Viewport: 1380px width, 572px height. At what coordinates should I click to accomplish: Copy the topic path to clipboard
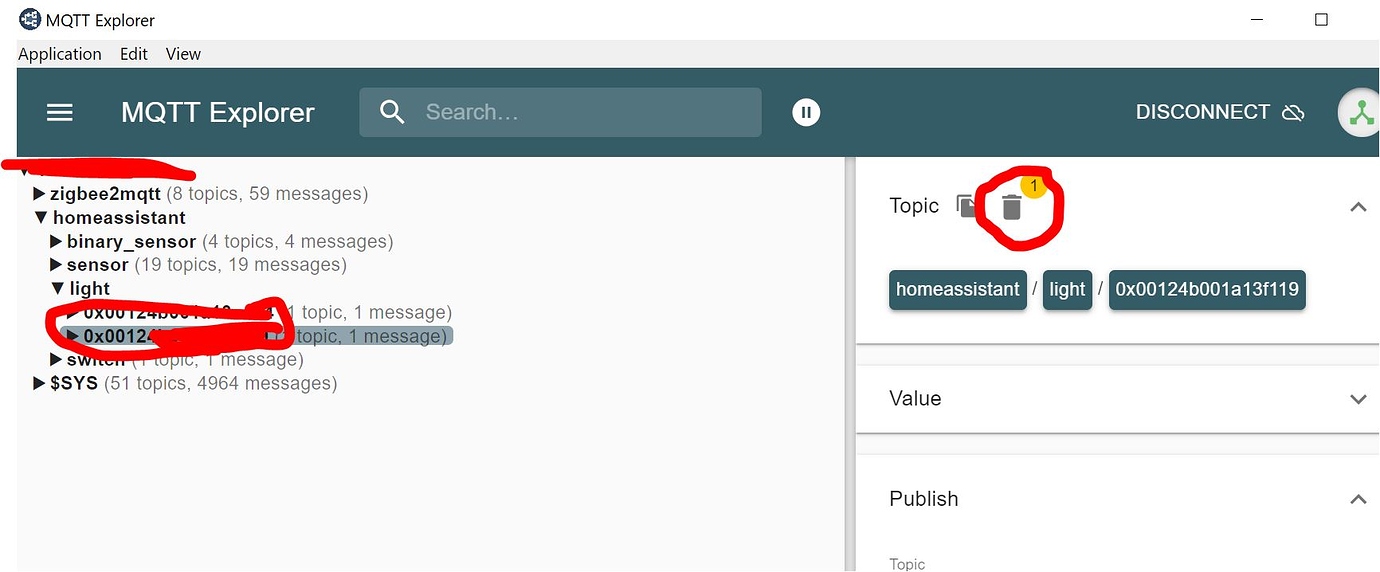pyautogui.click(x=966, y=206)
